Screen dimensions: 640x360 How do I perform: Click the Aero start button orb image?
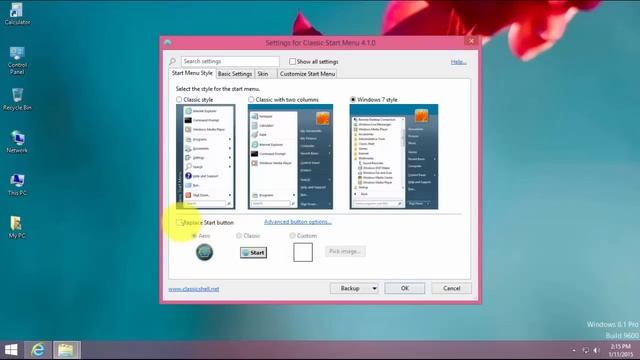click(204, 252)
